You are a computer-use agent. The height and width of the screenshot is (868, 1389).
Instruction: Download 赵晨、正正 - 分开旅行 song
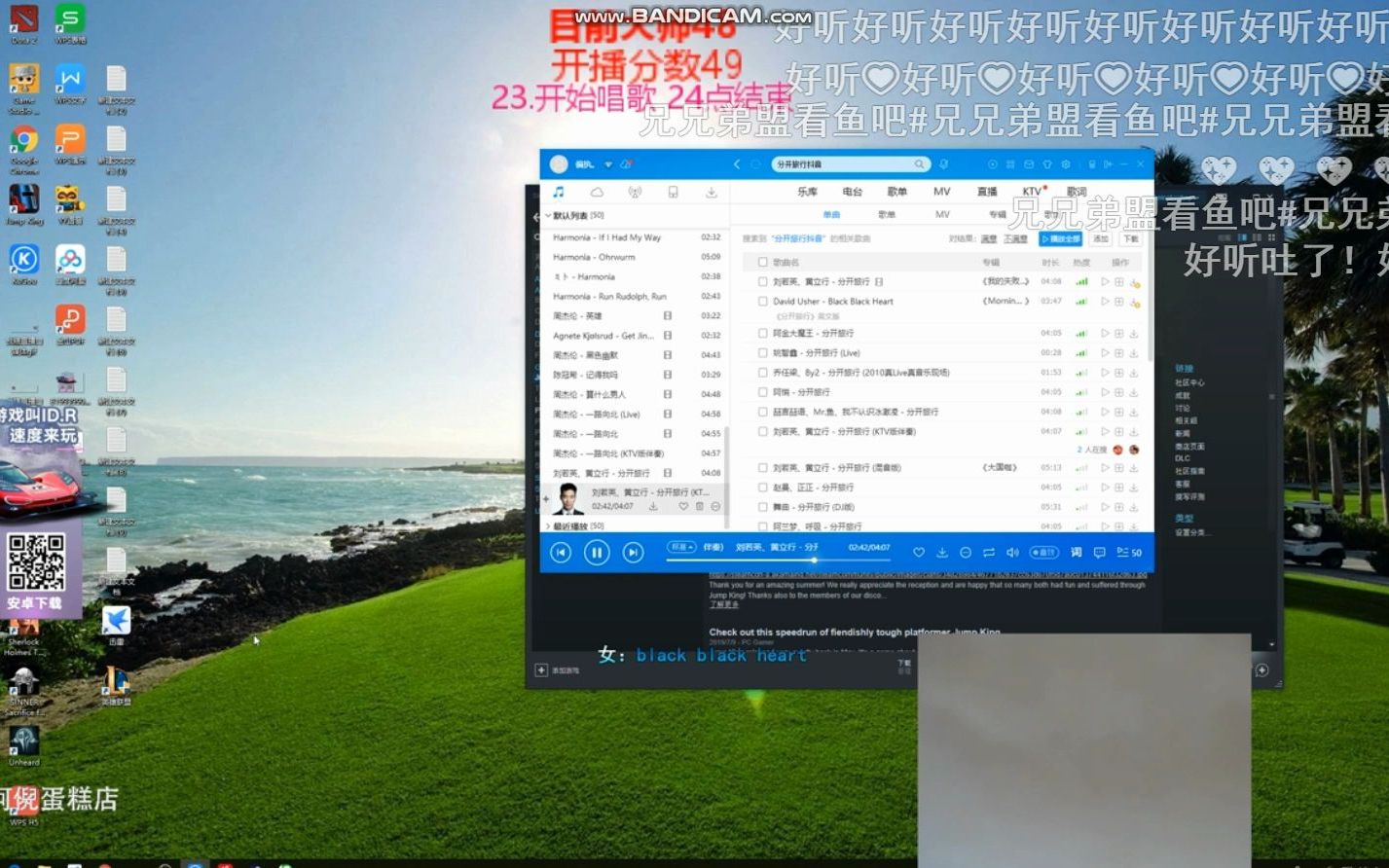click(1134, 488)
